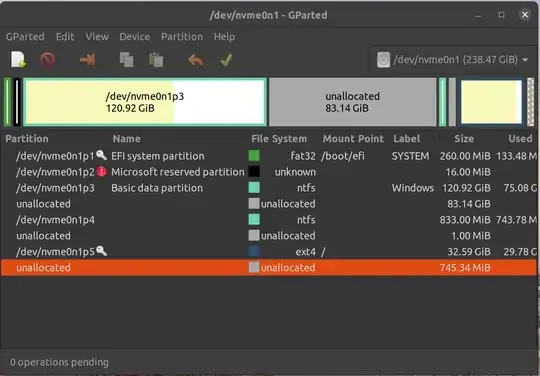Sort by the File System column header
The height and width of the screenshot is (376, 540).
click(x=279, y=139)
